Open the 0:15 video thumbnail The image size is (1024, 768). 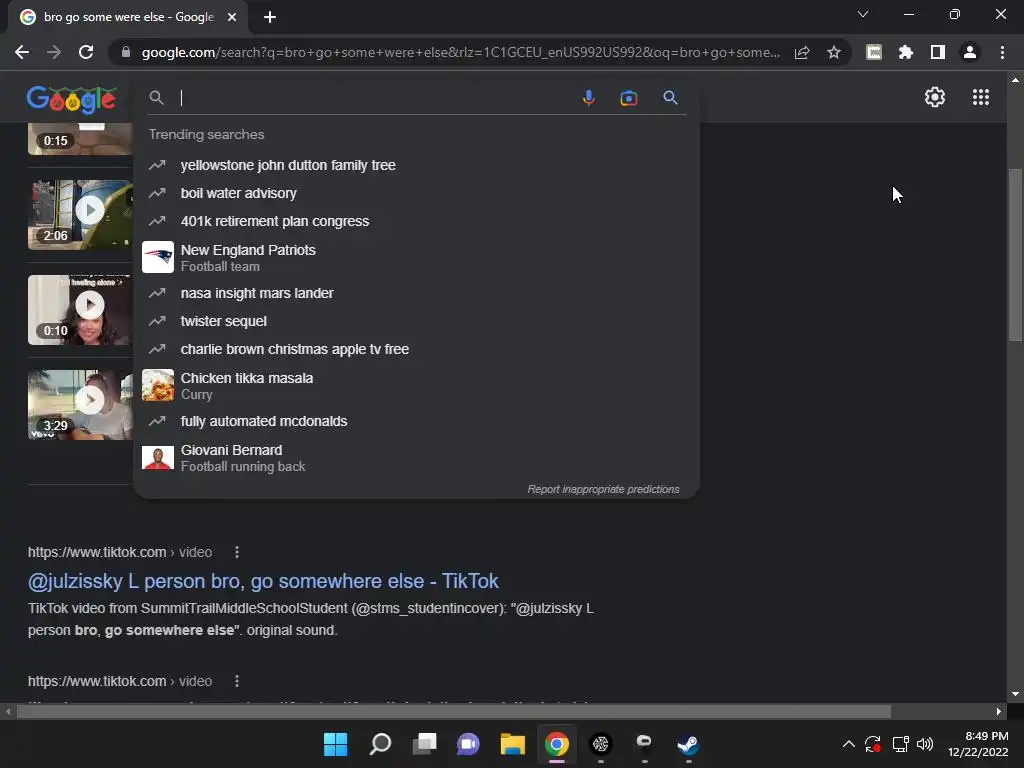80,138
